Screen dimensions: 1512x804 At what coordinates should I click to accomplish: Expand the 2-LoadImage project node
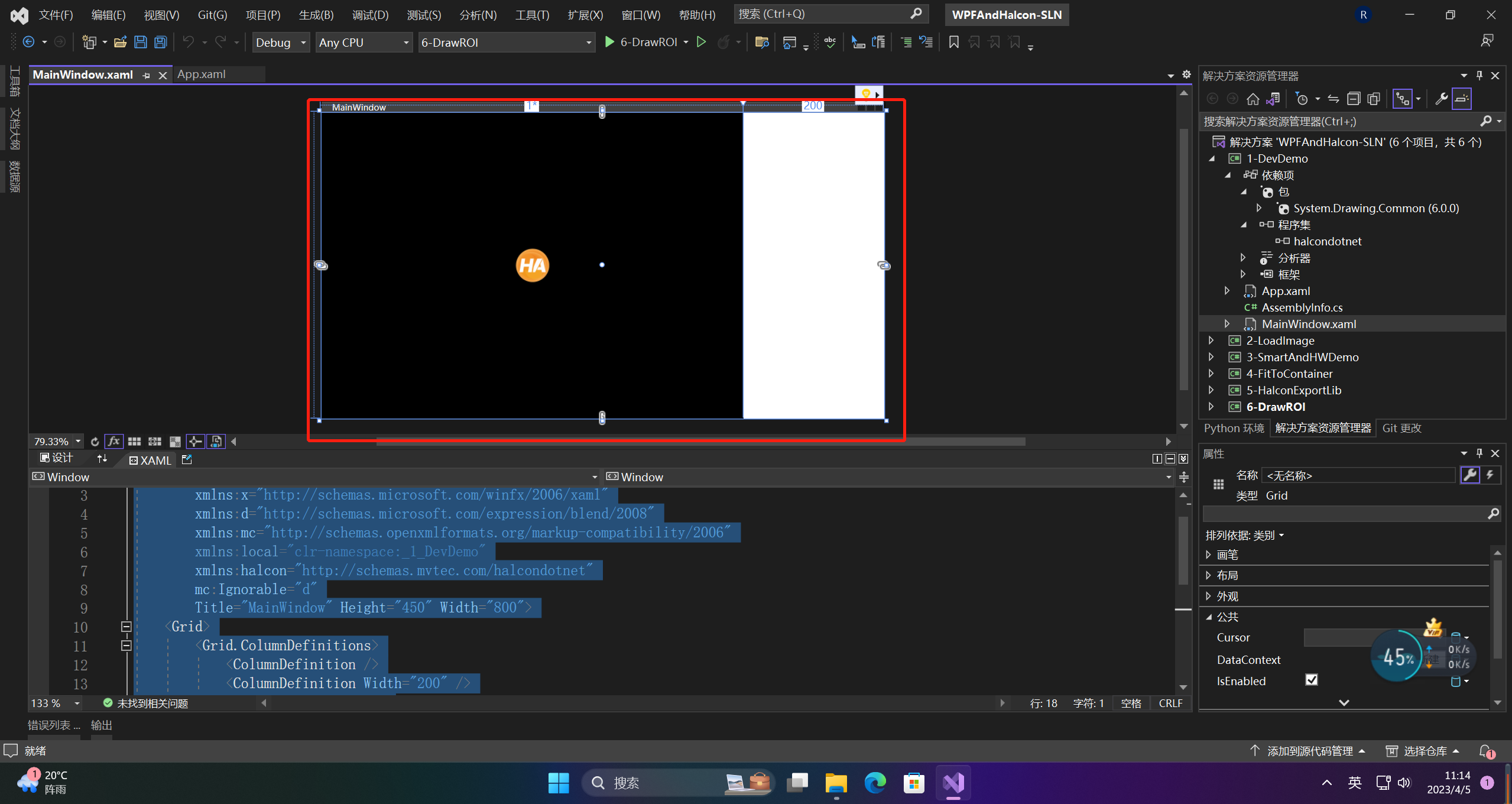coord(1211,341)
